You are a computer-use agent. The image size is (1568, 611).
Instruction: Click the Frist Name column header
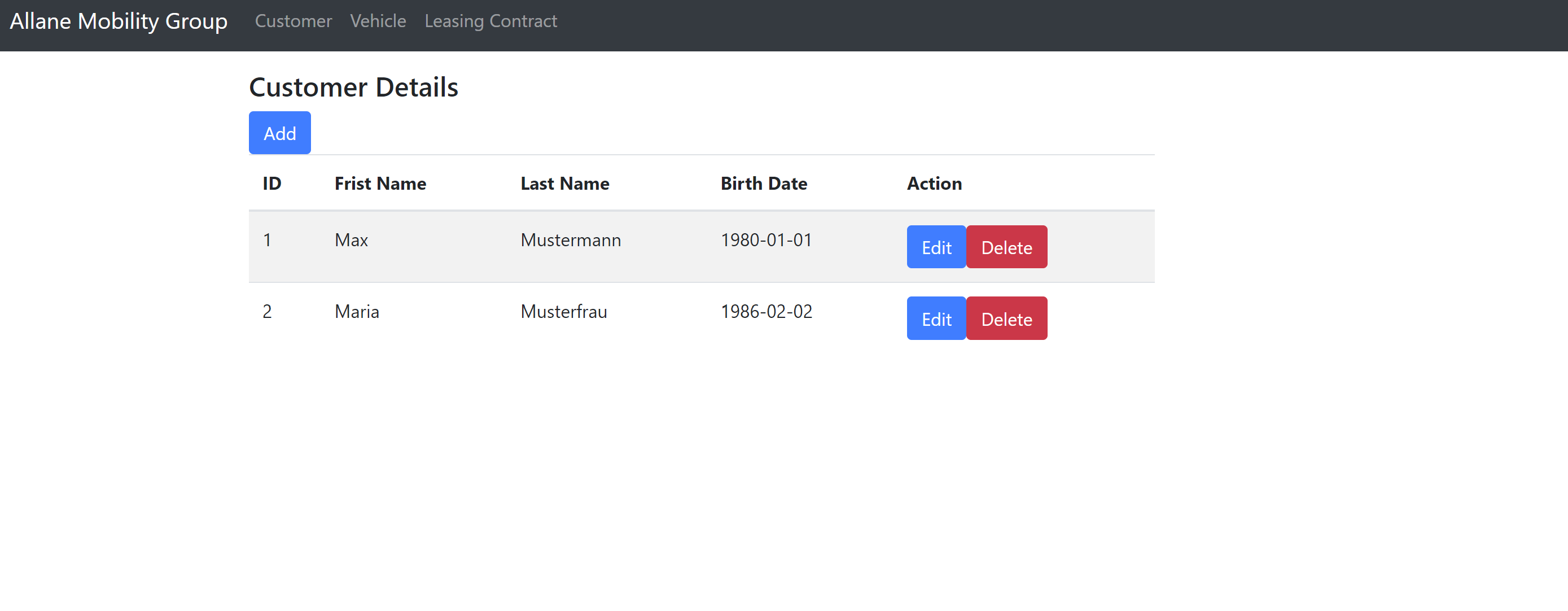point(380,184)
